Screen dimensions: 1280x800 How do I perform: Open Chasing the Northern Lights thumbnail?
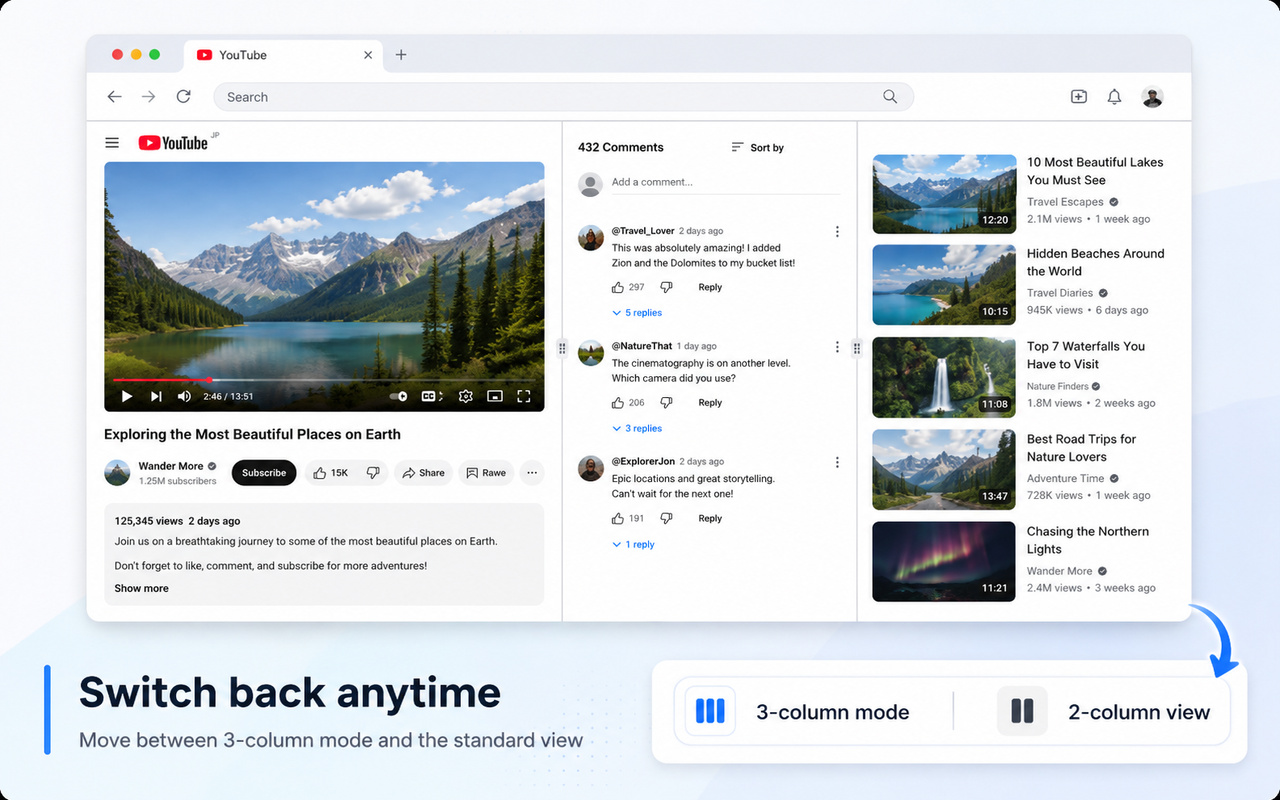[944, 561]
